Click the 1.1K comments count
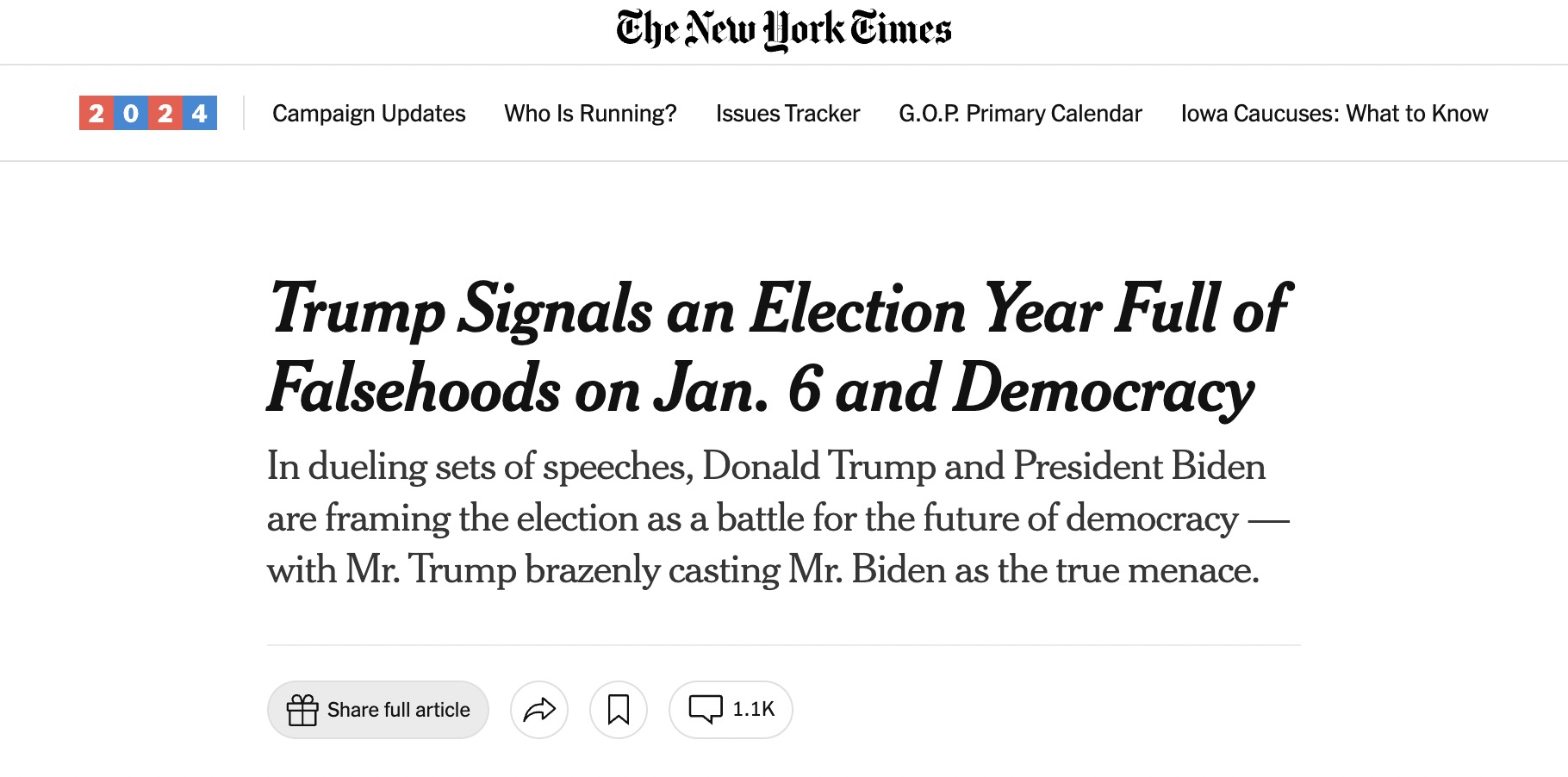Image resolution: width=1568 pixels, height=777 pixels. click(754, 709)
